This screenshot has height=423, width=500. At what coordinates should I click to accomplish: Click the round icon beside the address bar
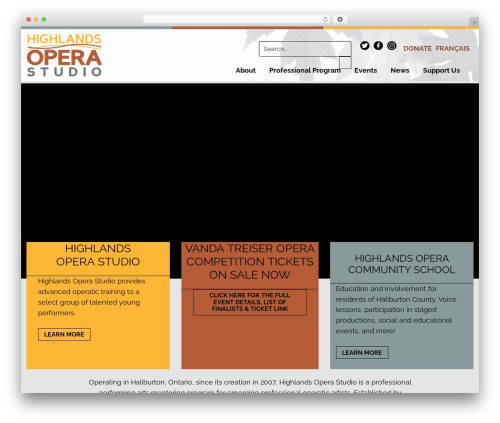pyautogui.click(x=340, y=20)
